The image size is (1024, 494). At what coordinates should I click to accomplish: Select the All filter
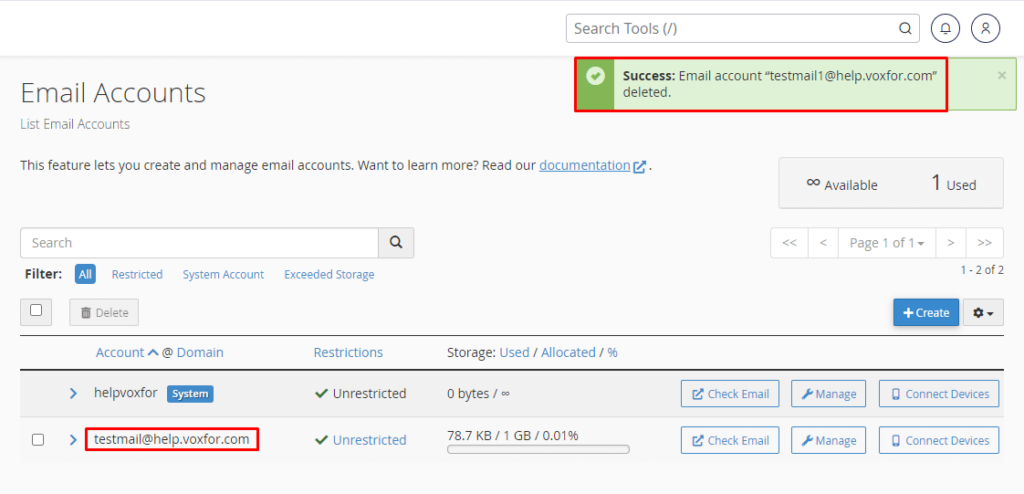(x=85, y=274)
